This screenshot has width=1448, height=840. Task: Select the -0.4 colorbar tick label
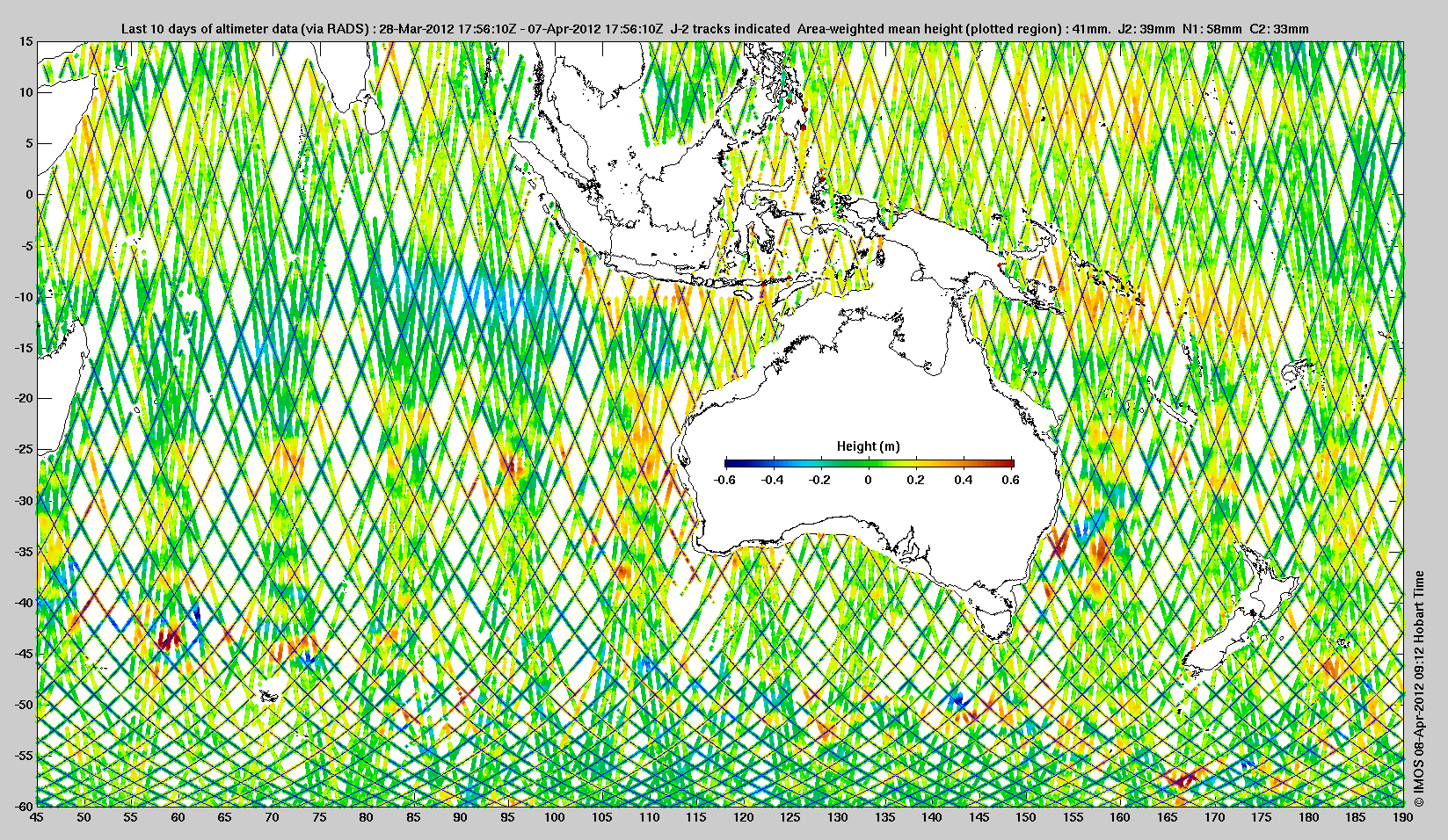772,480
